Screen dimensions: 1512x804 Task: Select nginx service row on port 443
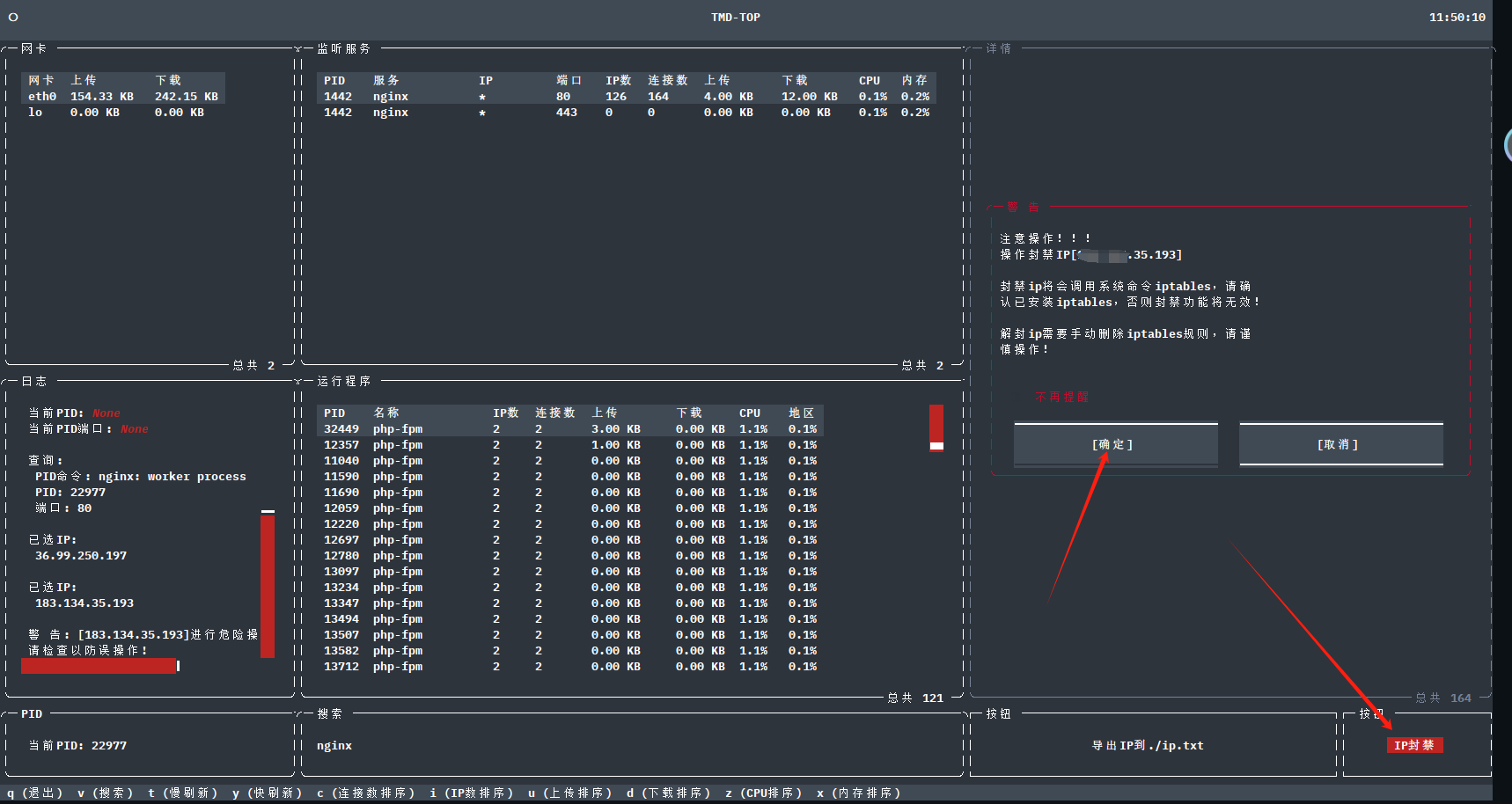[627, 113]
